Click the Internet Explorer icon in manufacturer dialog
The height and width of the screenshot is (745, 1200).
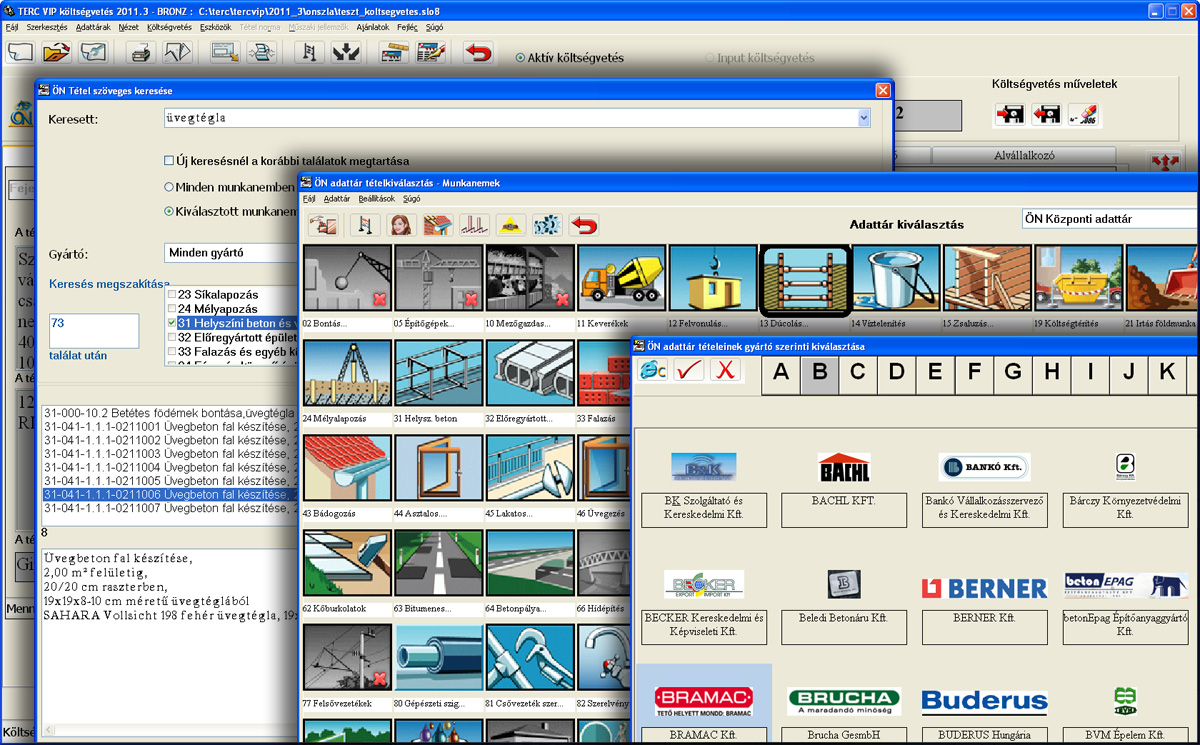(x=652, y=371)
